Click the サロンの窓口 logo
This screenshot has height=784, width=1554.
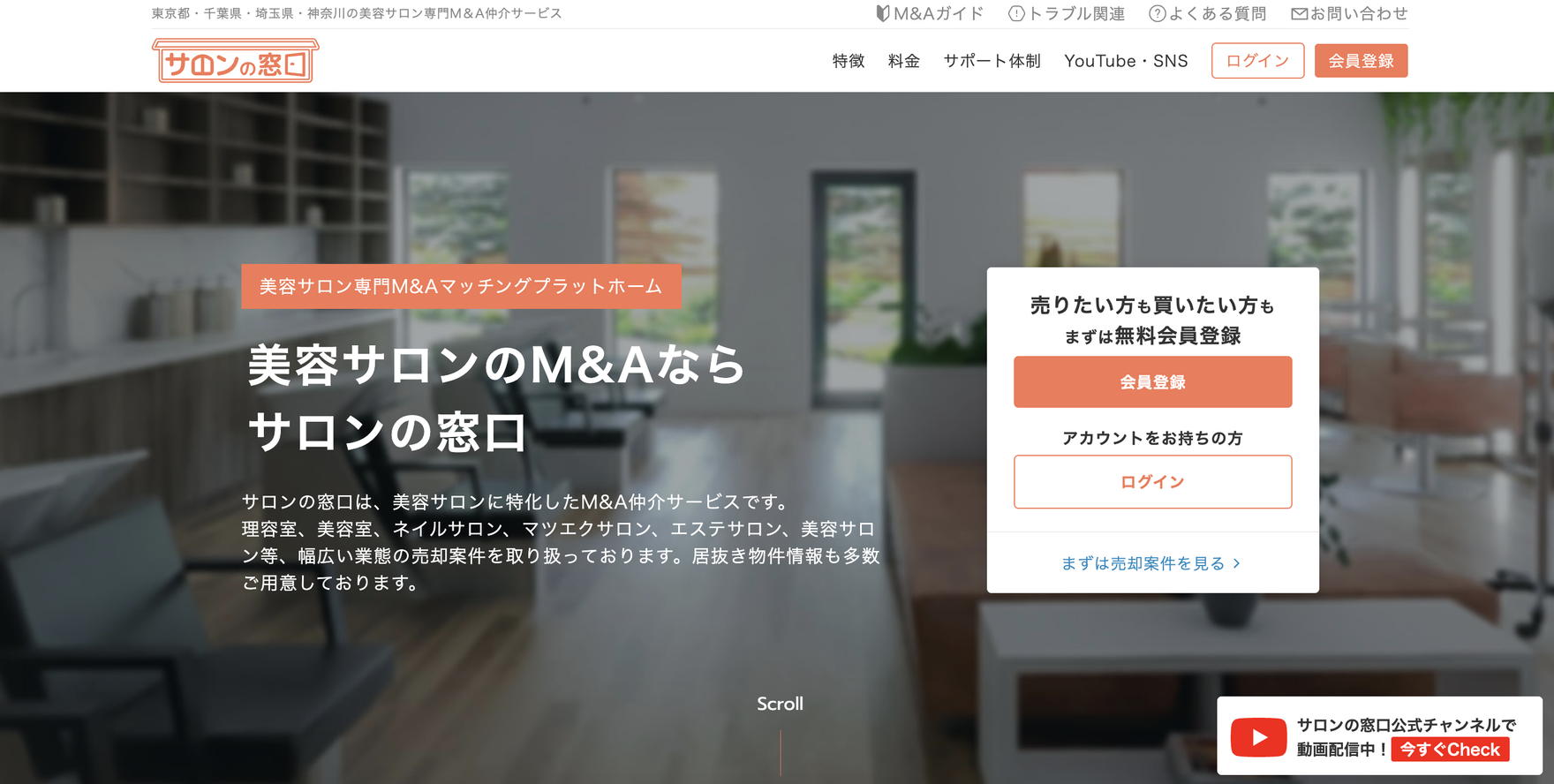point(235,61)
